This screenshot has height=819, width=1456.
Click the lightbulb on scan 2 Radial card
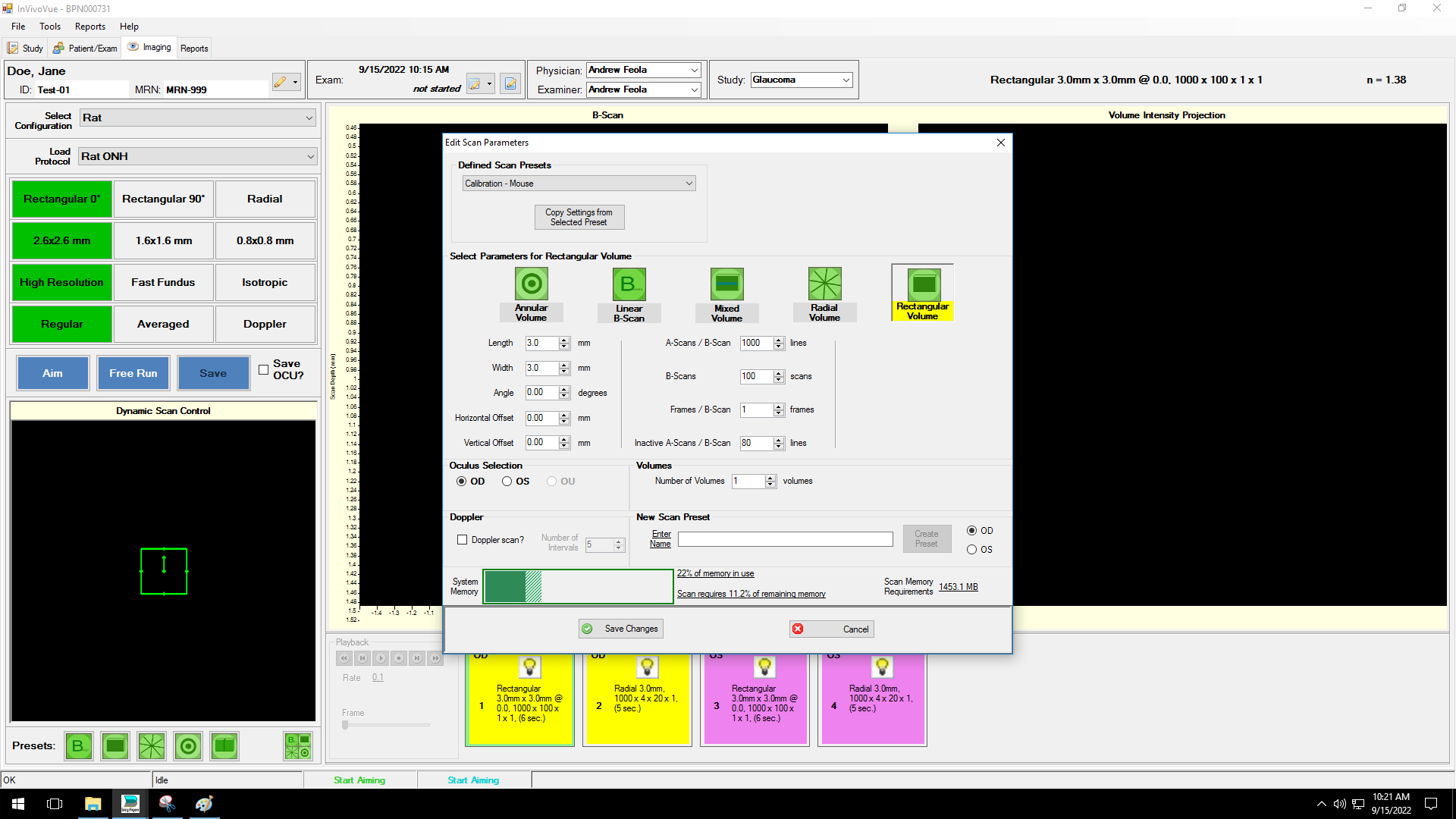[x=647, y=667]
